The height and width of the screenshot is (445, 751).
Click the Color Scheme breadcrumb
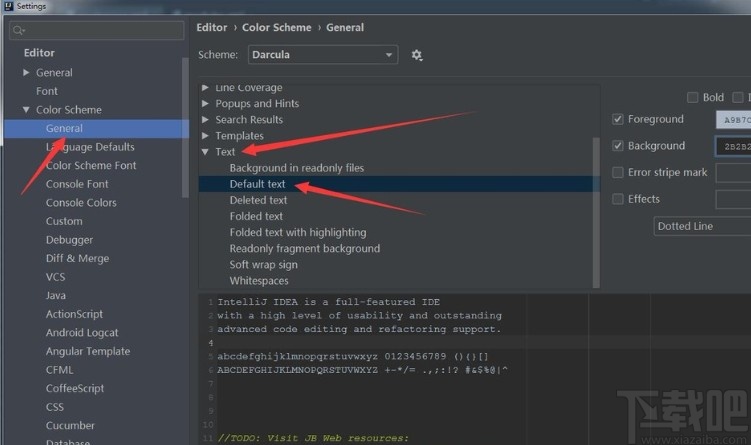(x=276, y=28)
